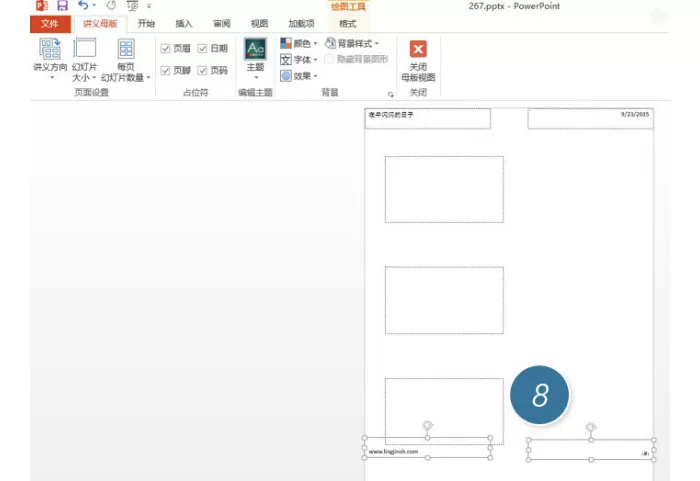Viewport: 700px width, 481px height.
Task: Switch to the 插入 tab
Action: (x=183, y=24)
